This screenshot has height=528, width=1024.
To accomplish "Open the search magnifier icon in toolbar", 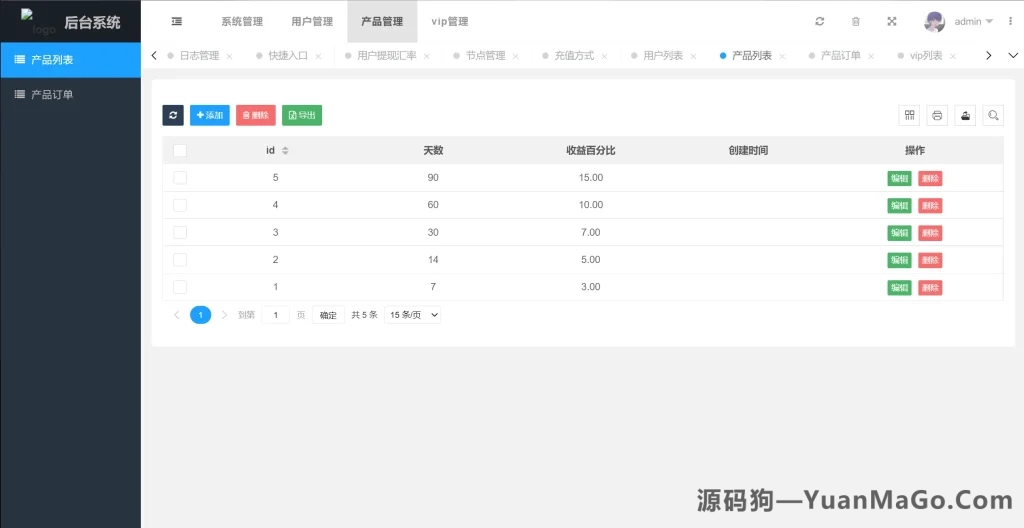I will (x=993, y=115).
